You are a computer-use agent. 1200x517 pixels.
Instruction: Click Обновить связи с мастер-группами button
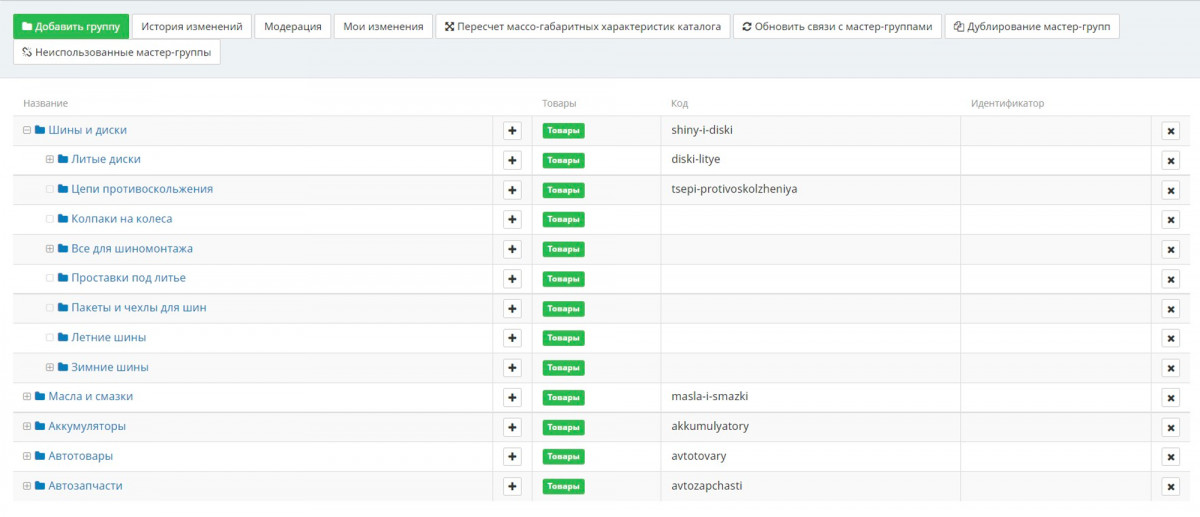(x=837, y=27)
